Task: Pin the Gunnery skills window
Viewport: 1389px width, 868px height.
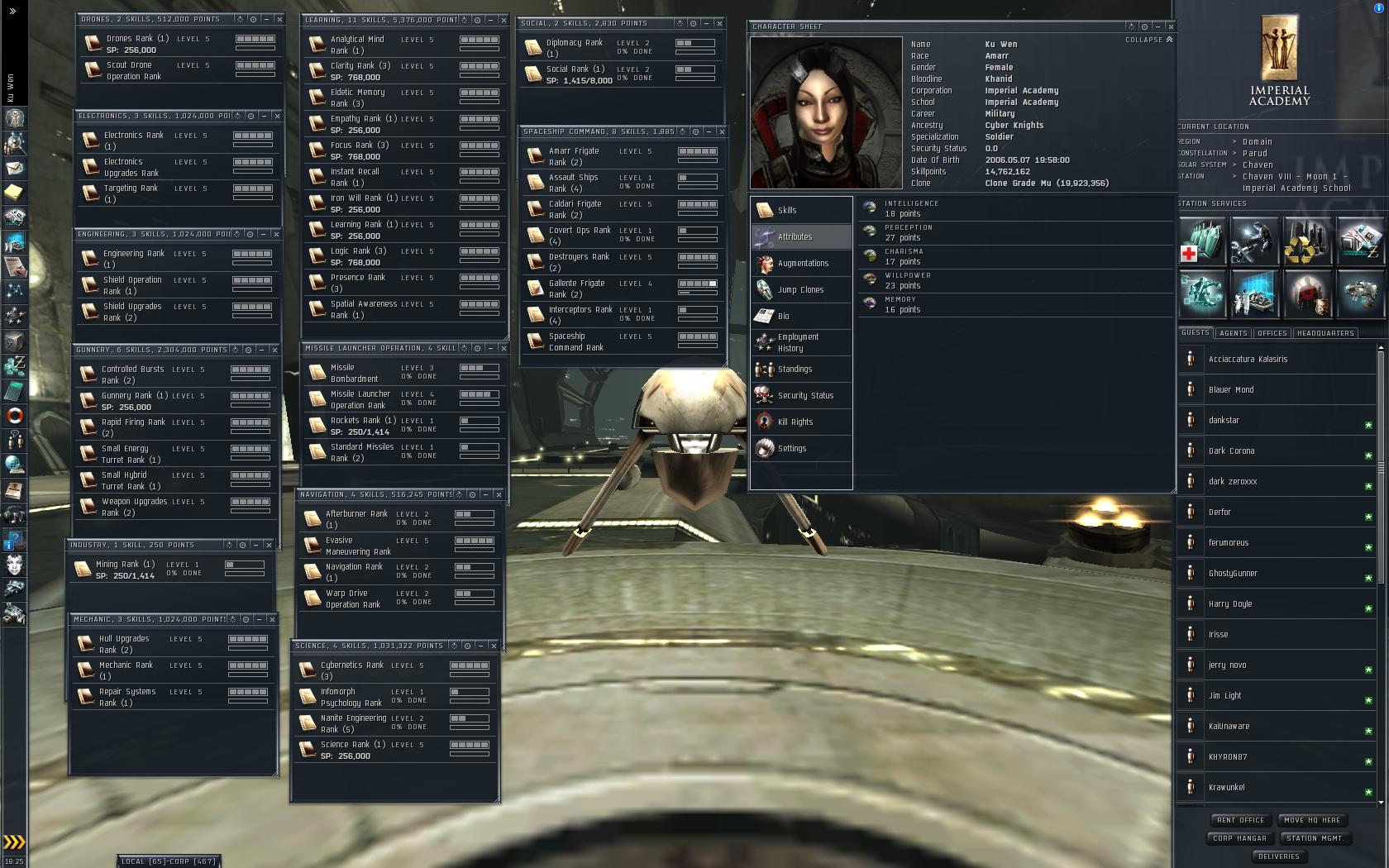Action: 248,350
